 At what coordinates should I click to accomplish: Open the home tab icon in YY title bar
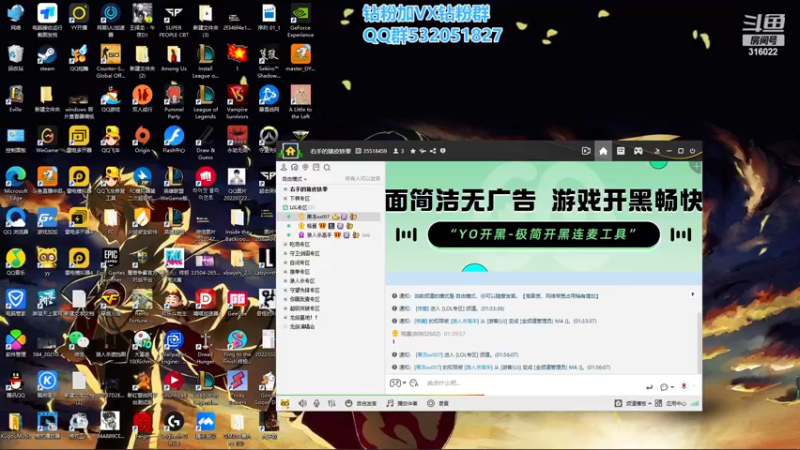(603, 151)
